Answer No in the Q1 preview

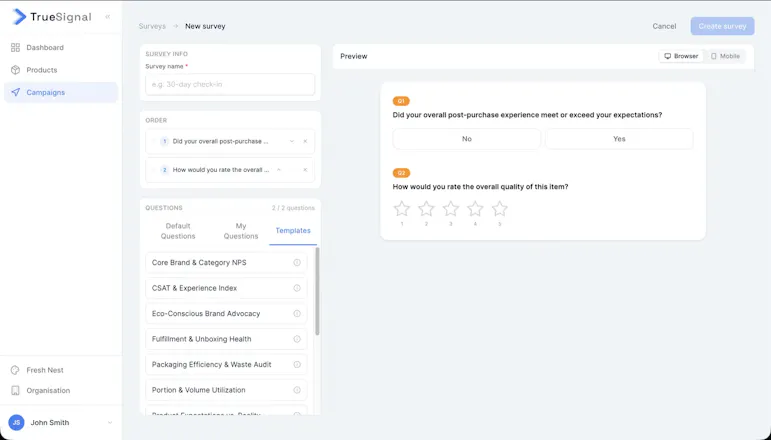pos(467,139)
